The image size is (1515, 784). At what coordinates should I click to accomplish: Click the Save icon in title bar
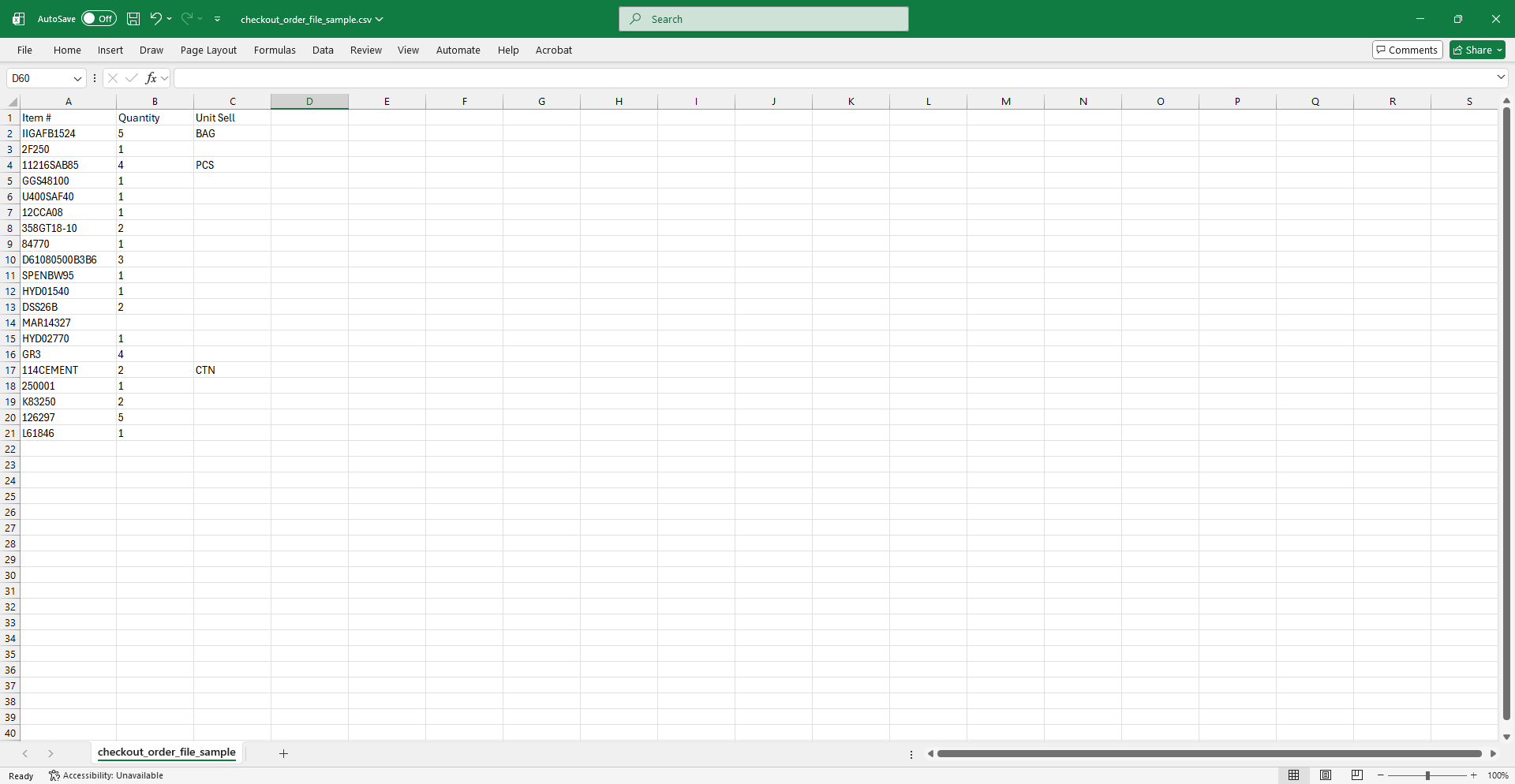[x=133, y=19]
